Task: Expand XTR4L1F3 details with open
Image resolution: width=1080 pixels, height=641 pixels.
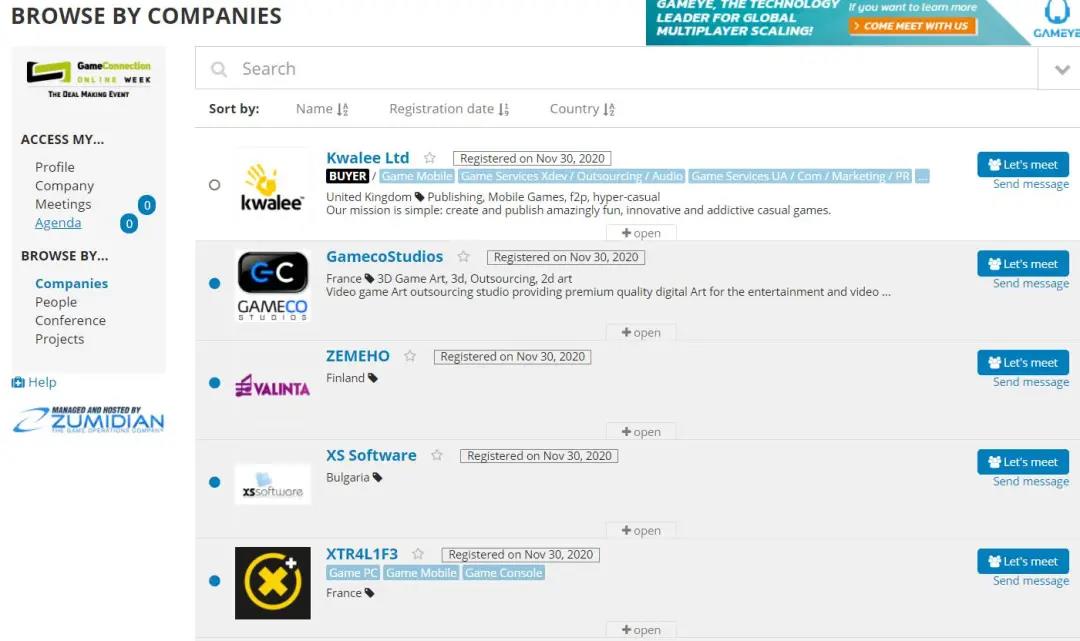Action: [x=641, y=629]
